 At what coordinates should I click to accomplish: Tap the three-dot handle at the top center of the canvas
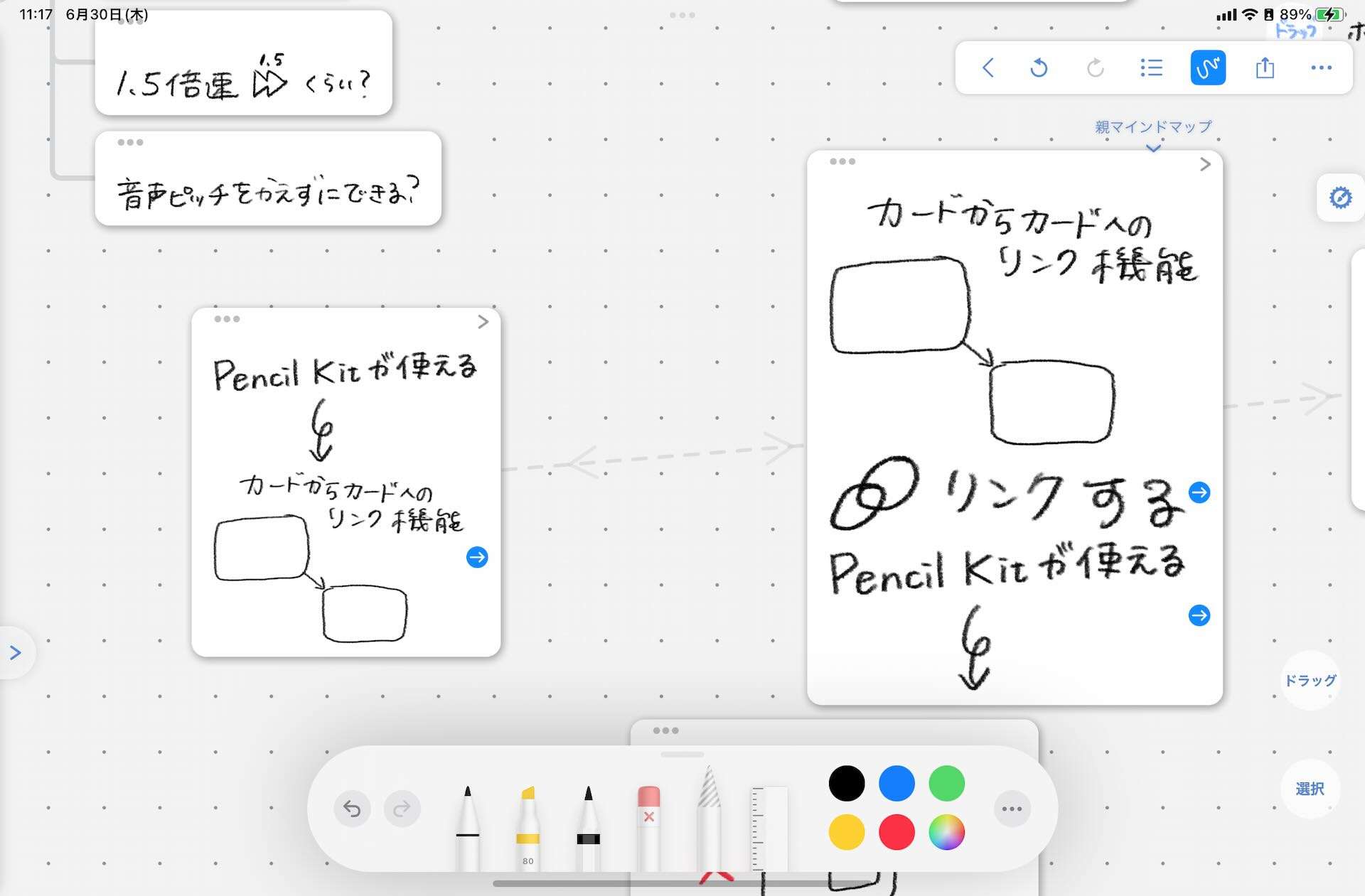click(682, 15)
